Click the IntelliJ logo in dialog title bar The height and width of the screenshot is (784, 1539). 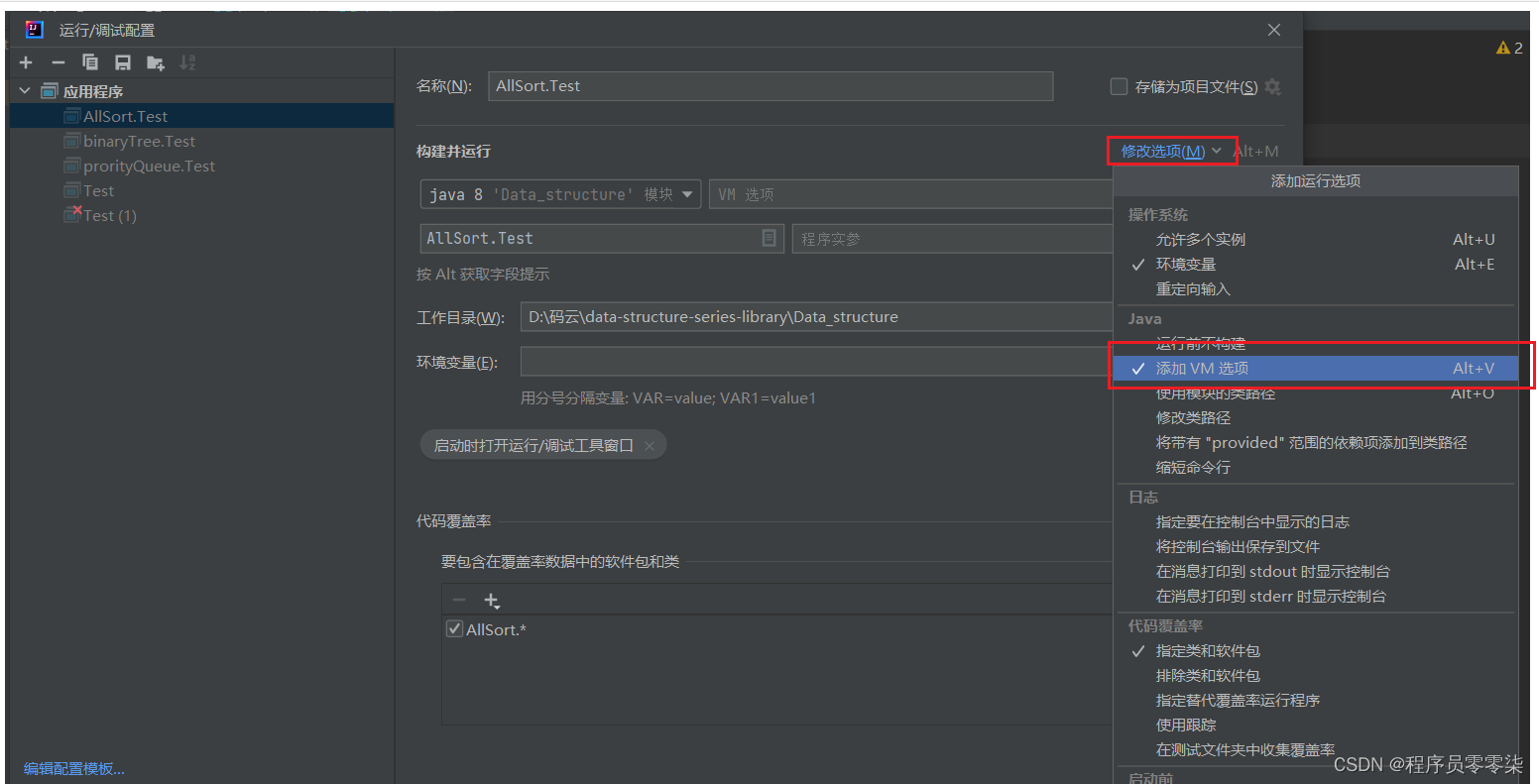(x=35, y=30)
